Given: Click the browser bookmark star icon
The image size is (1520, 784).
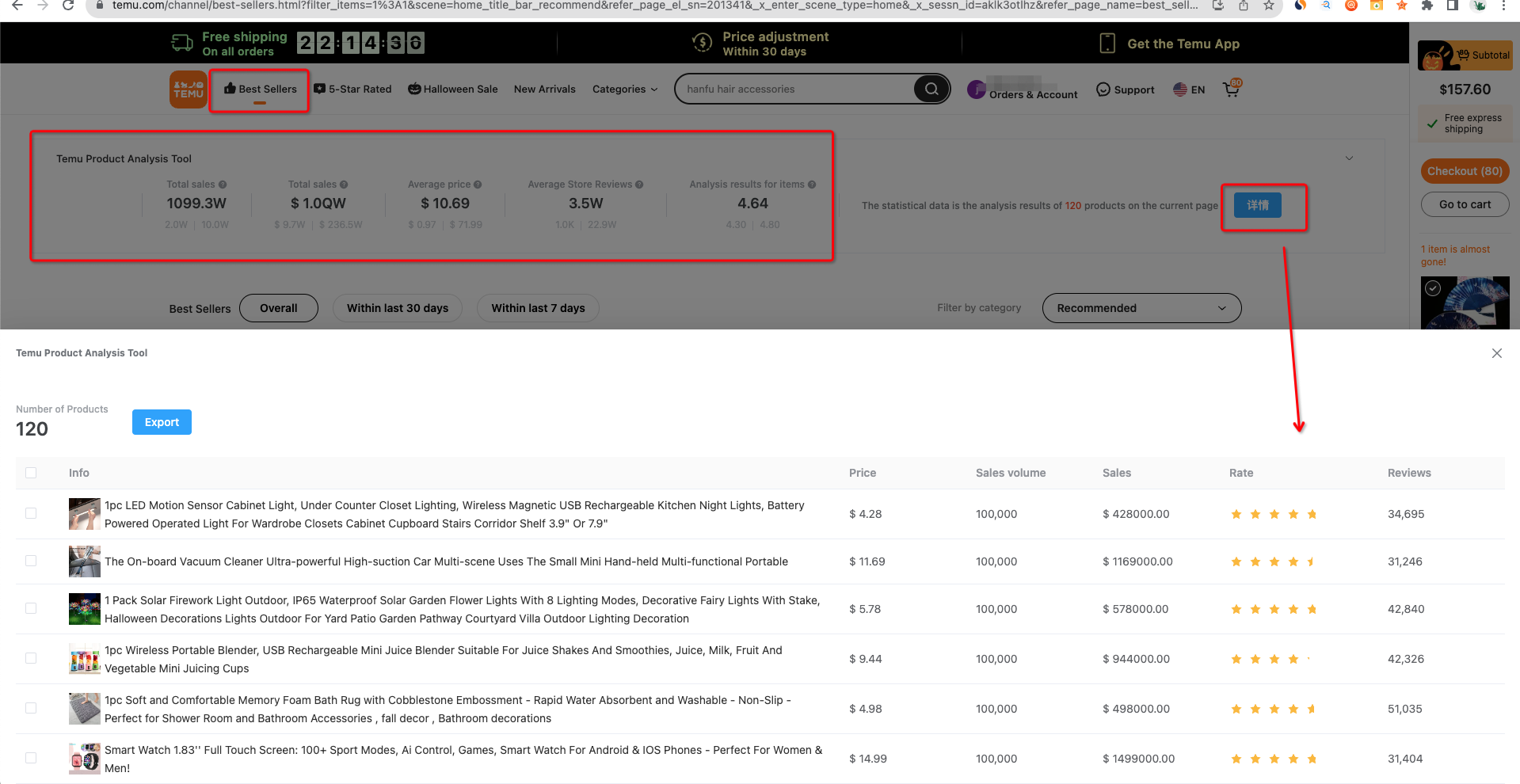Looking at the screenshot, I should pos(1269,6).
